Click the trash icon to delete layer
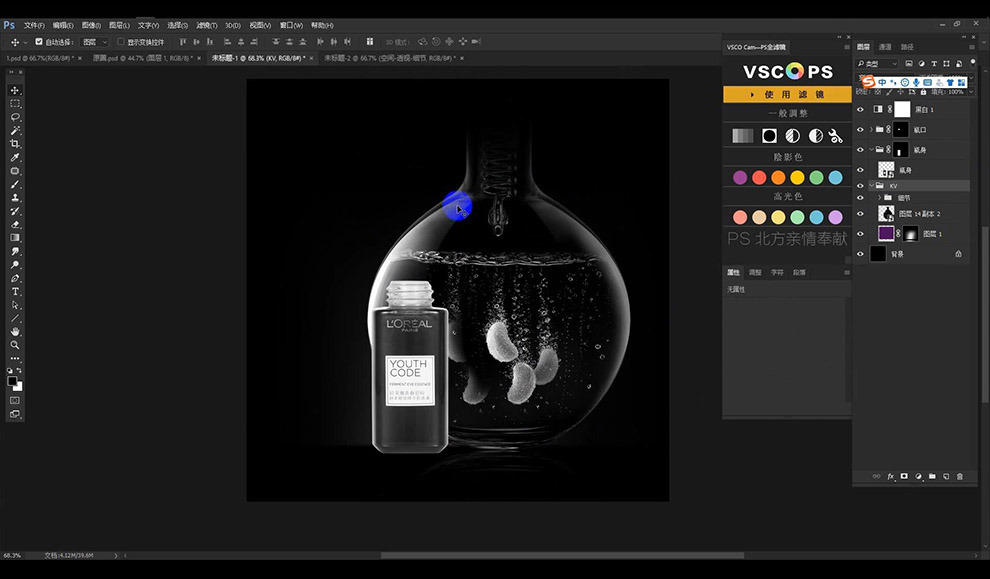 pos(960,477)
